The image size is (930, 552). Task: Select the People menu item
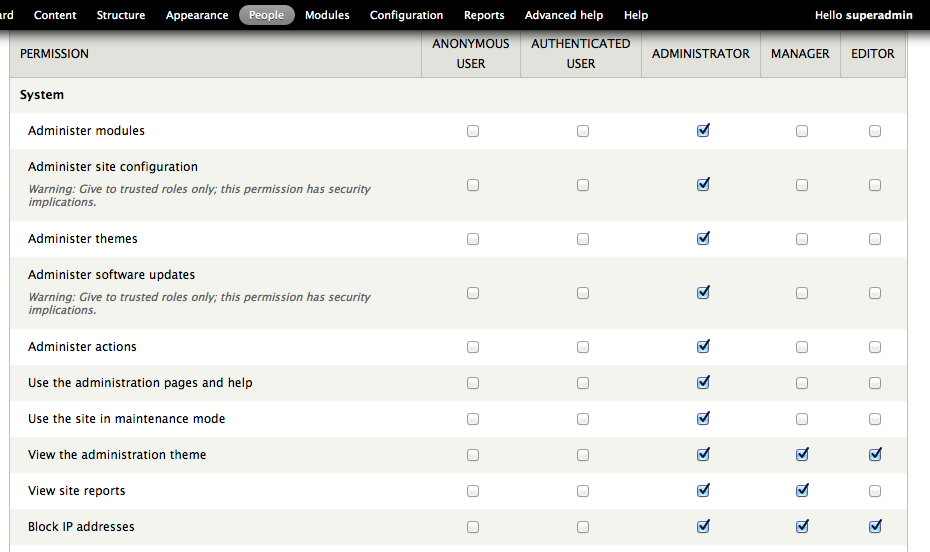(x=266, y=15)
